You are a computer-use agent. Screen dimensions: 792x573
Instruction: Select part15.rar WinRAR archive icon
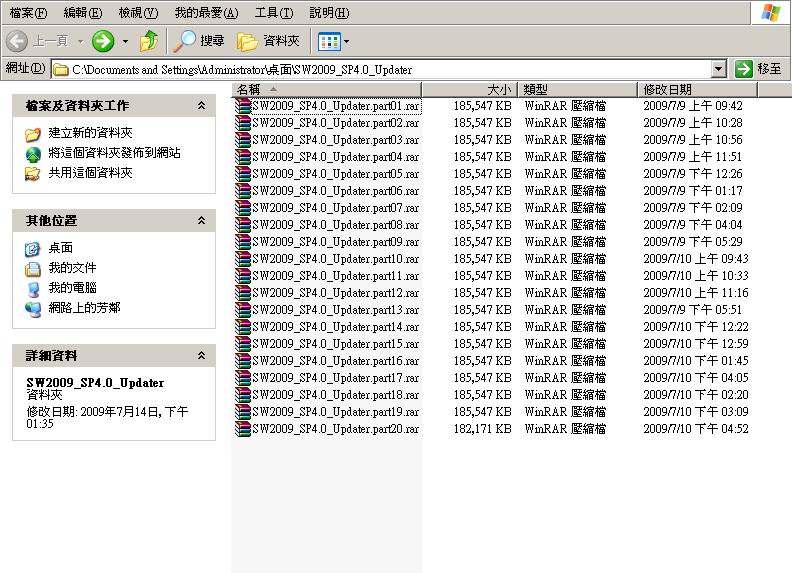tap(243, 344)
